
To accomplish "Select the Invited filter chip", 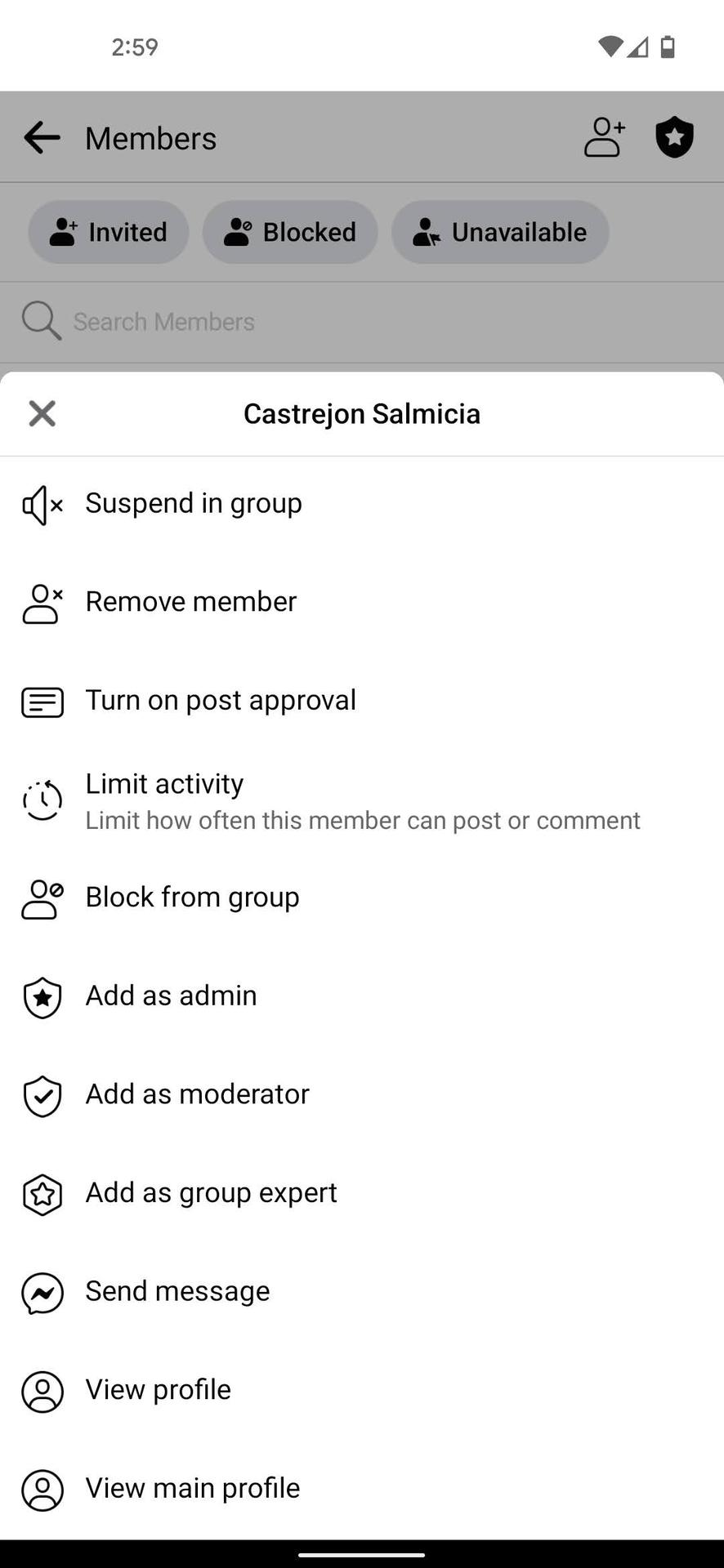I will click(109, 233).
